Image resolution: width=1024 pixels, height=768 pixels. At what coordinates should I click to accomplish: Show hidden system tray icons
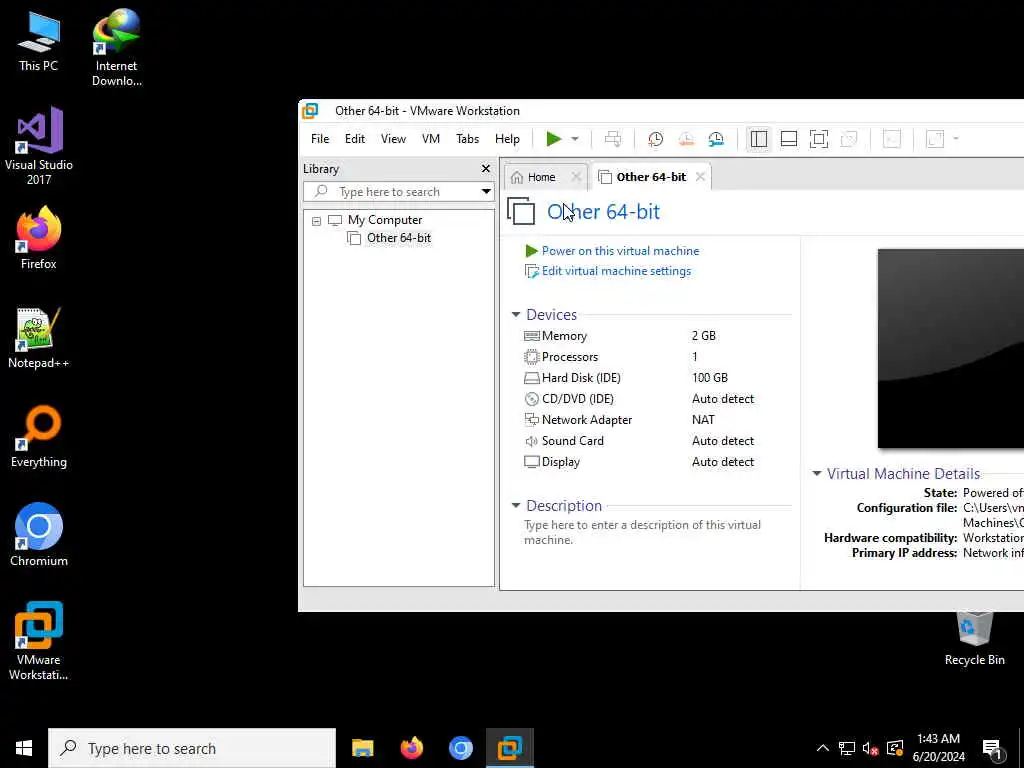point(822,748)
